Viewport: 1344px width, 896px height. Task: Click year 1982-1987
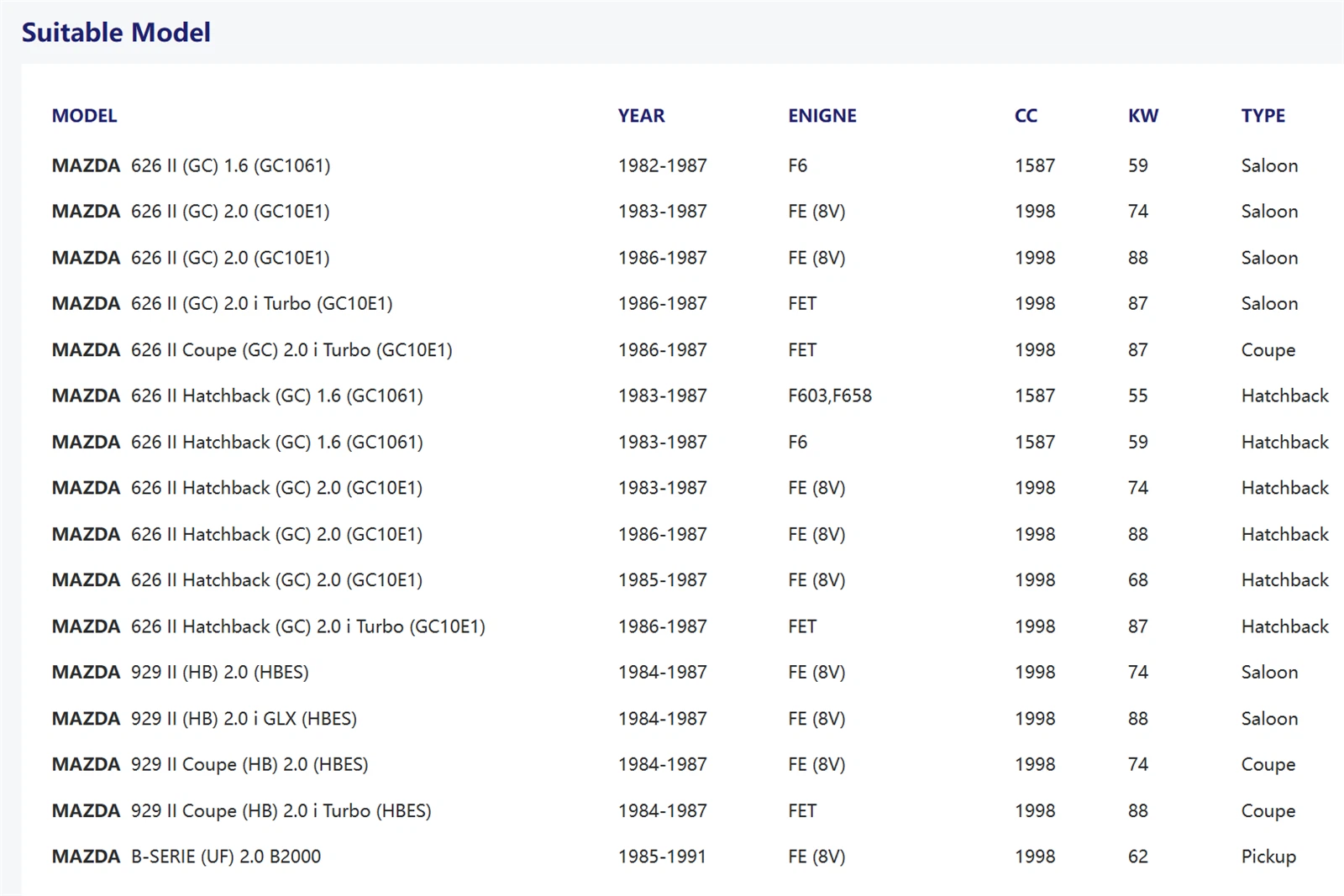click(663, 165)
